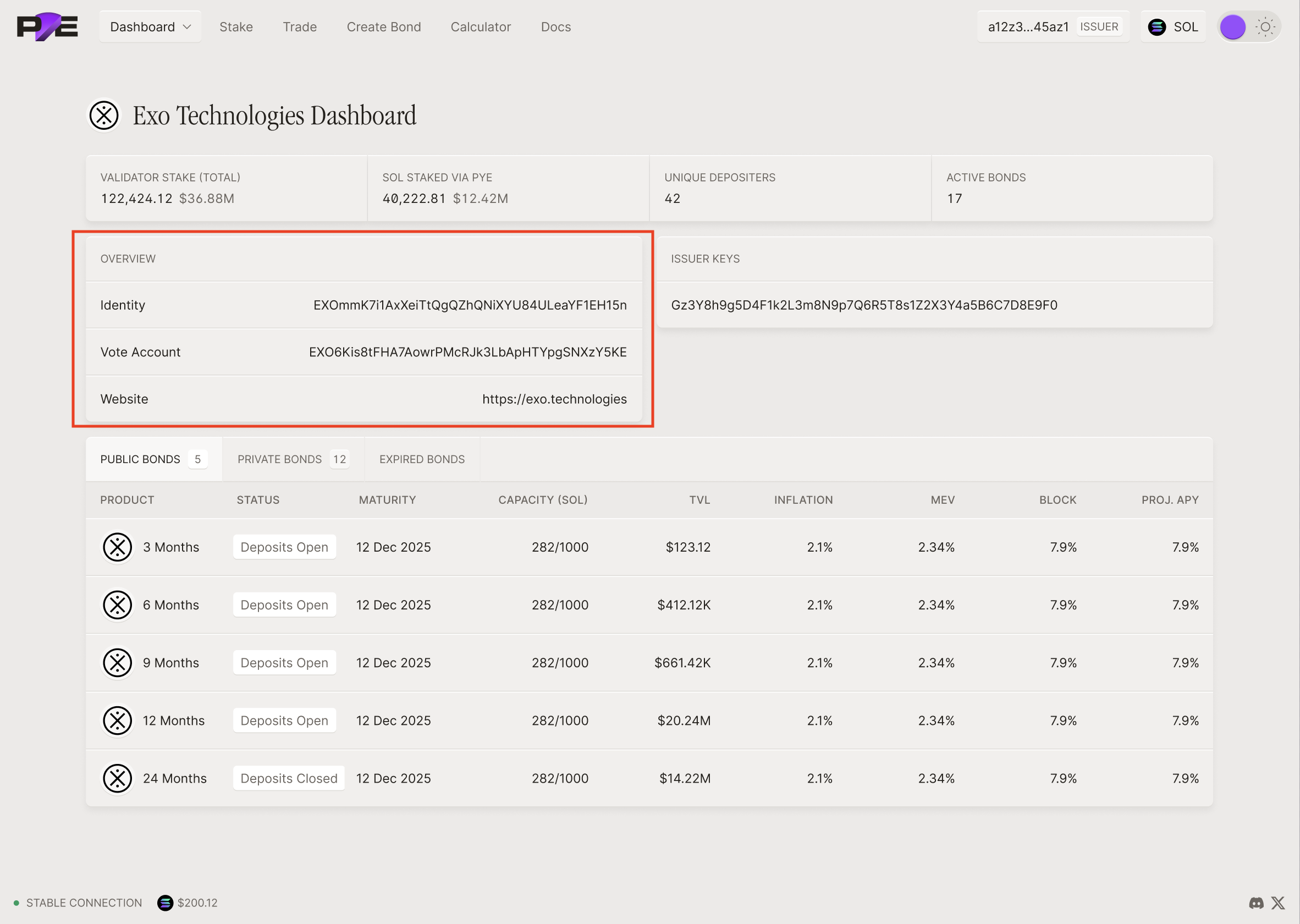Open the SOL network selector
This screenshot has width=1300, height=924.
tap(1173, 27)
